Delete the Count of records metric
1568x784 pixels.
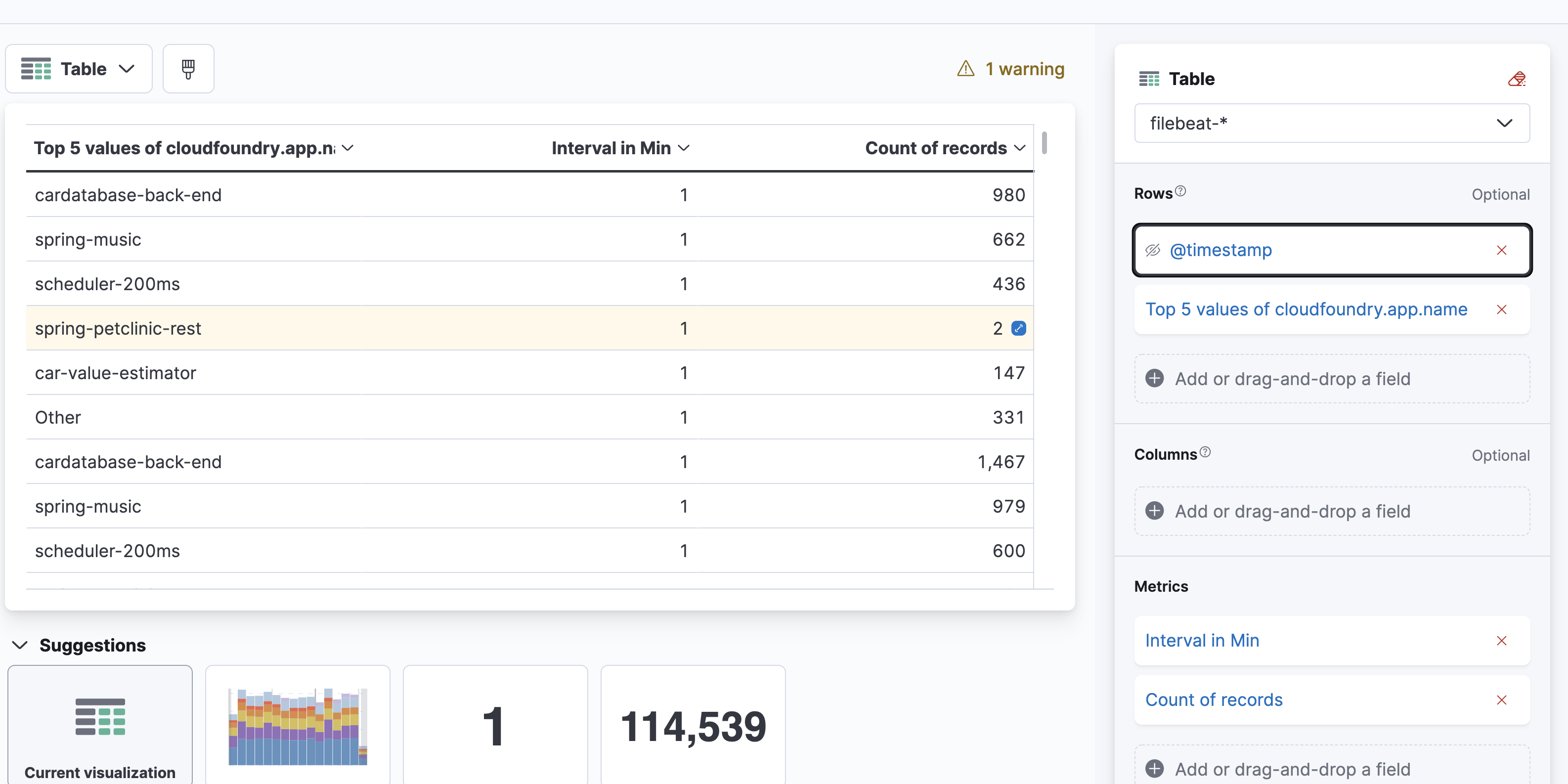(1501, 700)
